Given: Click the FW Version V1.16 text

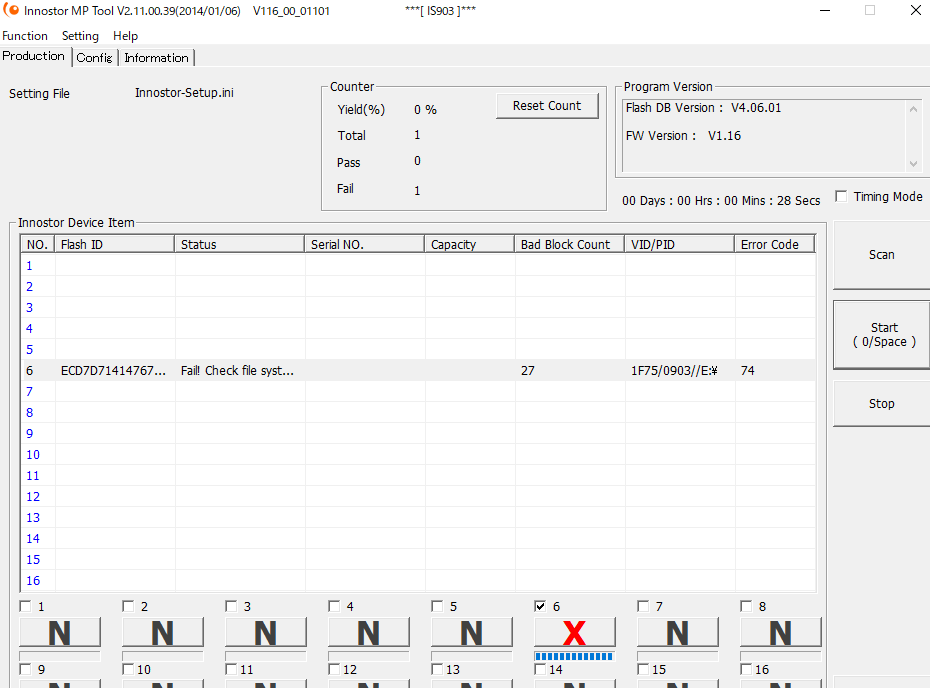Looking at the screenshot, I should coord(683,136).
